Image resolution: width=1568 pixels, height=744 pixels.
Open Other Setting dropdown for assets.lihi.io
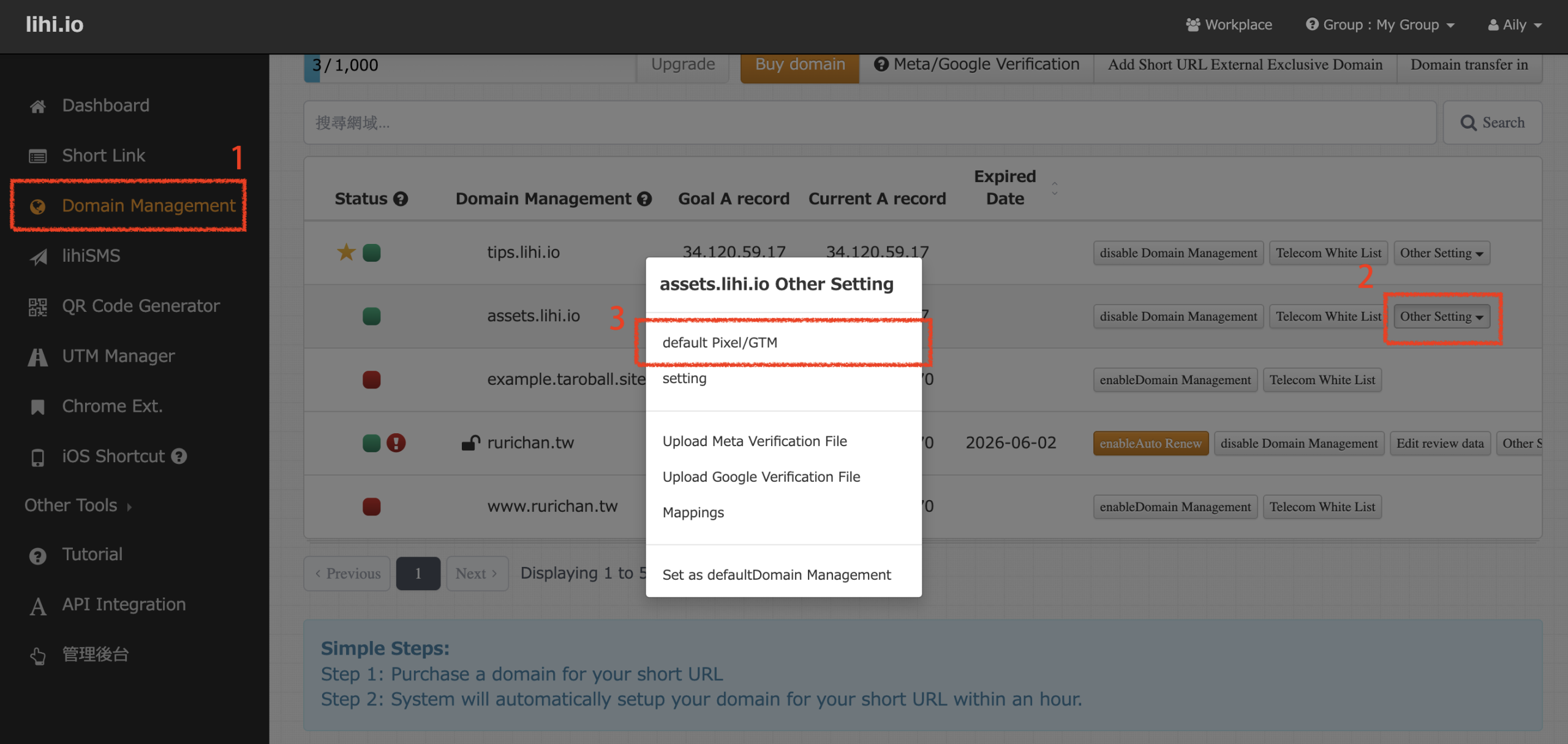(1441, 317)
